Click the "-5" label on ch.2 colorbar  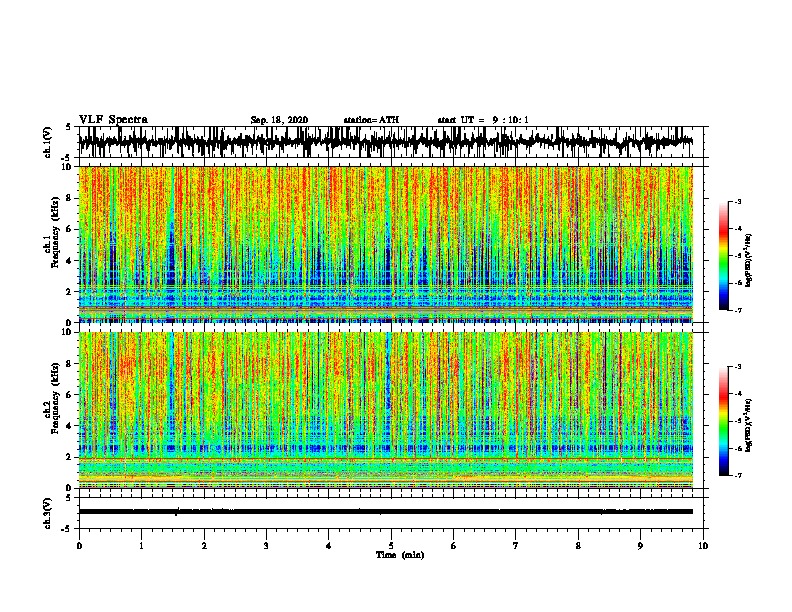(737, 421)
